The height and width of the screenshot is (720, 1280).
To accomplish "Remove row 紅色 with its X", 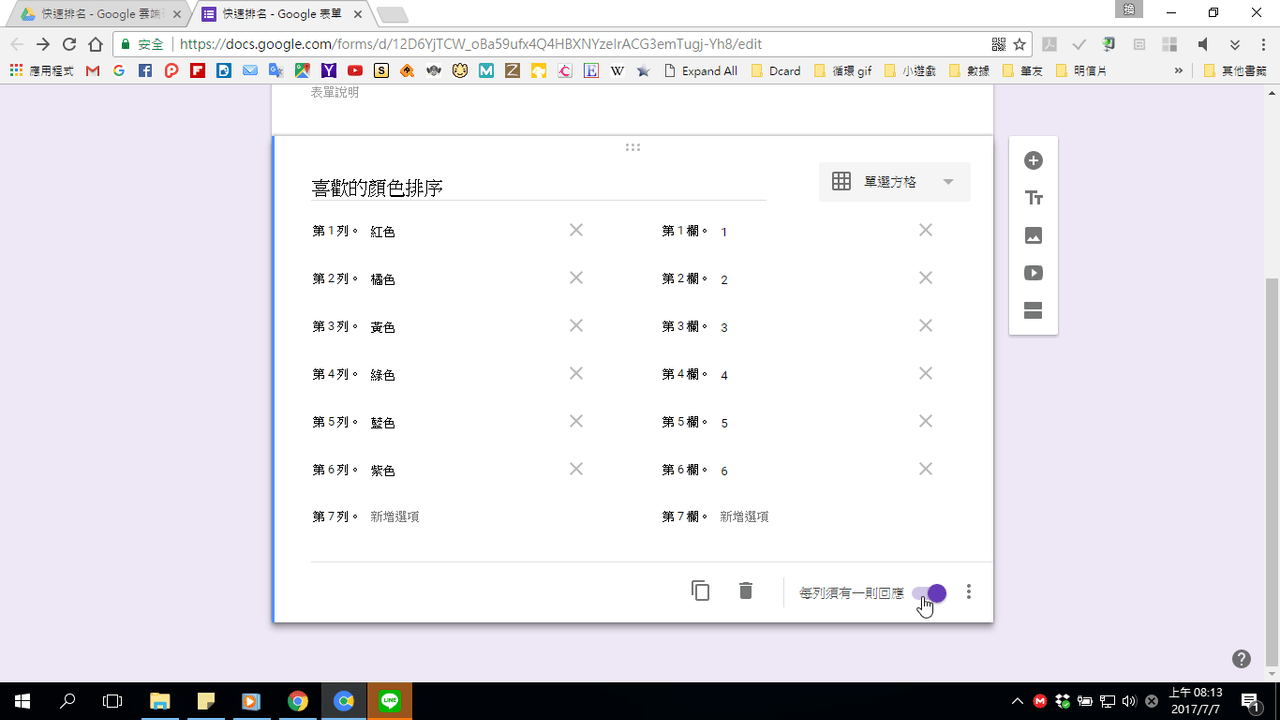I will click(x=576, y=230).
